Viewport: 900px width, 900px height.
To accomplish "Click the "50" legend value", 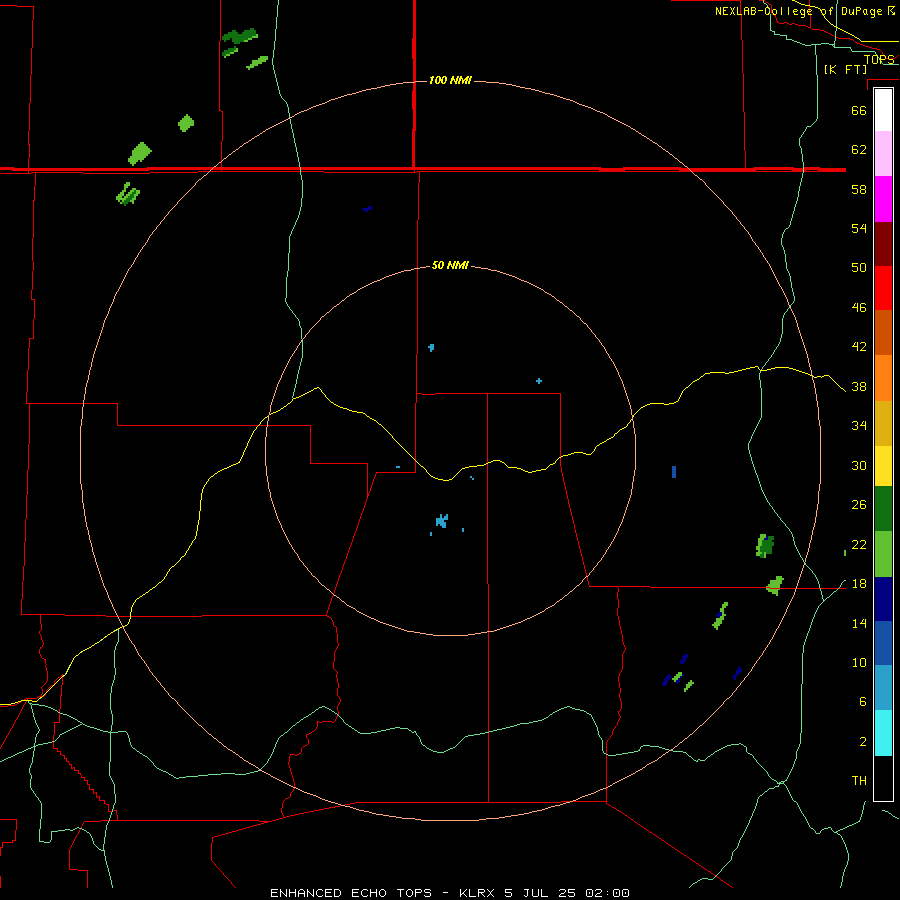I will 859,268.
